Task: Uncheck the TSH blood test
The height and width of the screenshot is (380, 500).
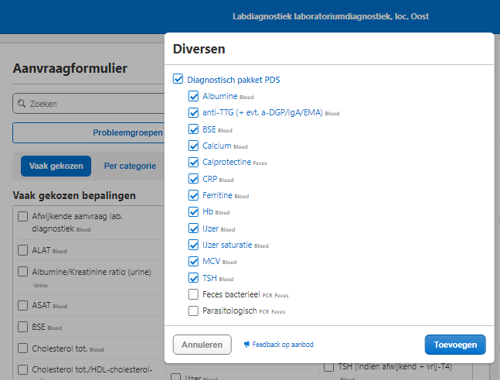Action: [x=193, y=278]
